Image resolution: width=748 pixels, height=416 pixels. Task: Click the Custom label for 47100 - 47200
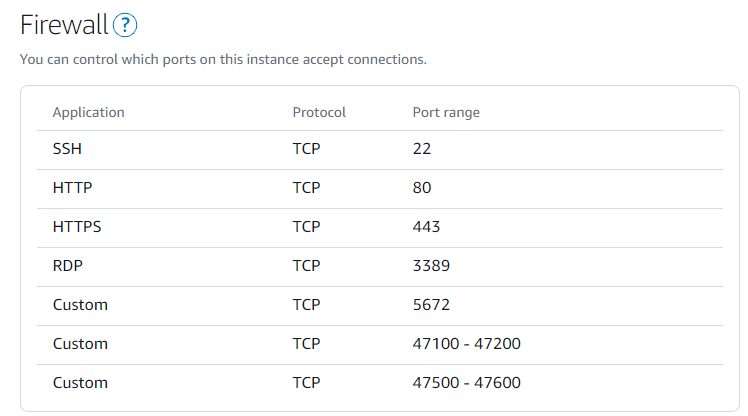point(79,343)
